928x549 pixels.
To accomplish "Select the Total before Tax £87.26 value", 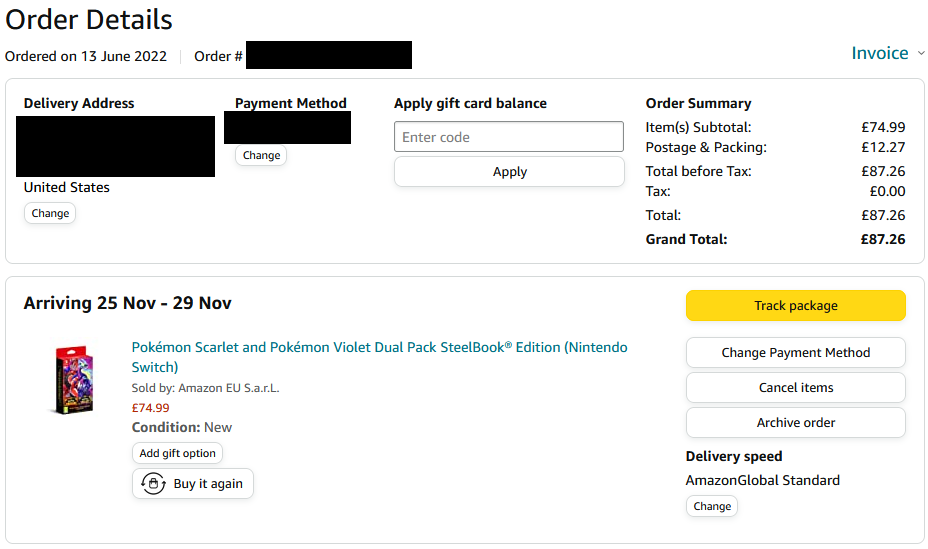I will click(x=882, y=171).
